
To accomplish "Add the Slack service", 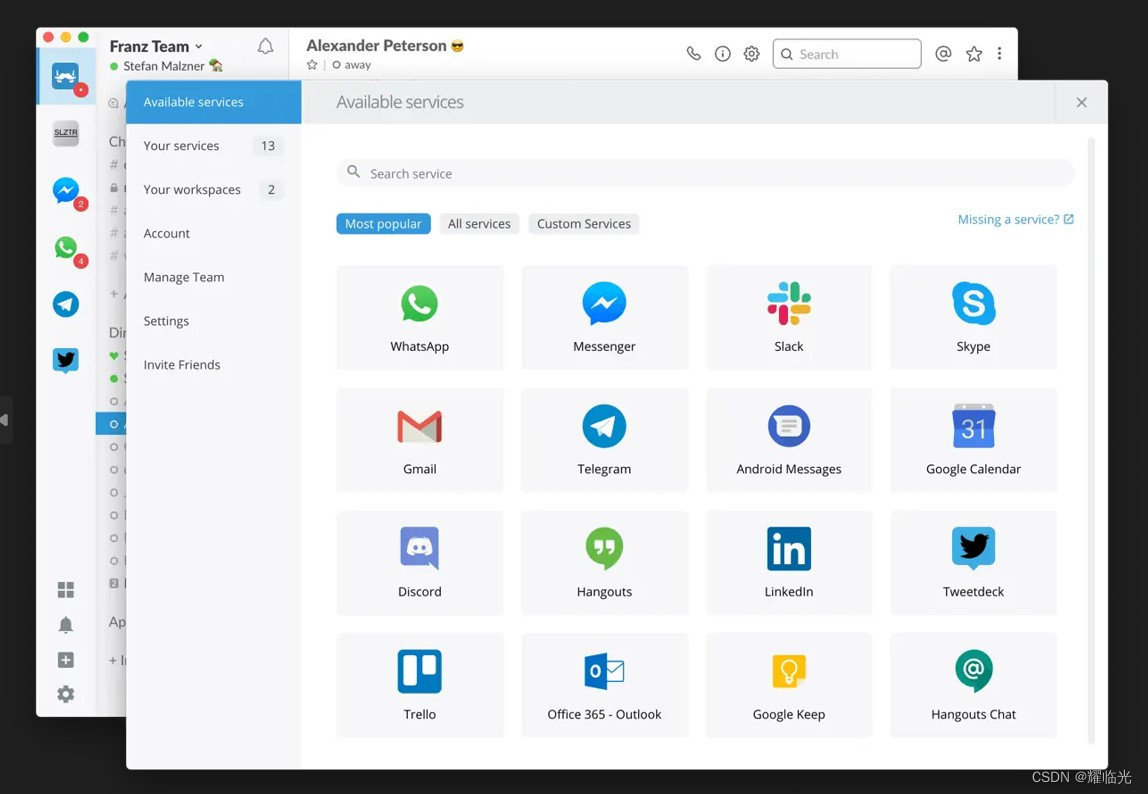I will click(x=789, y=318).
